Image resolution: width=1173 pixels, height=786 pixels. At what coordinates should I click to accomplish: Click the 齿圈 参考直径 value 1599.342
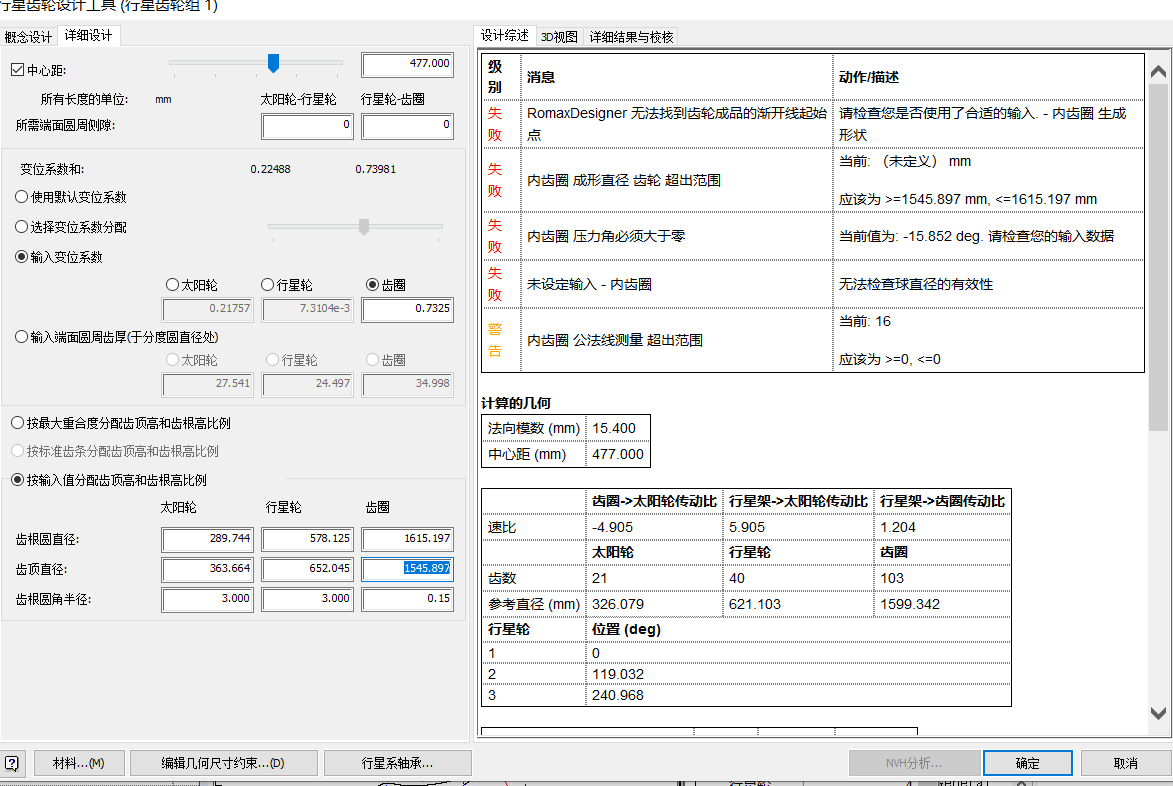pos(910,604)
